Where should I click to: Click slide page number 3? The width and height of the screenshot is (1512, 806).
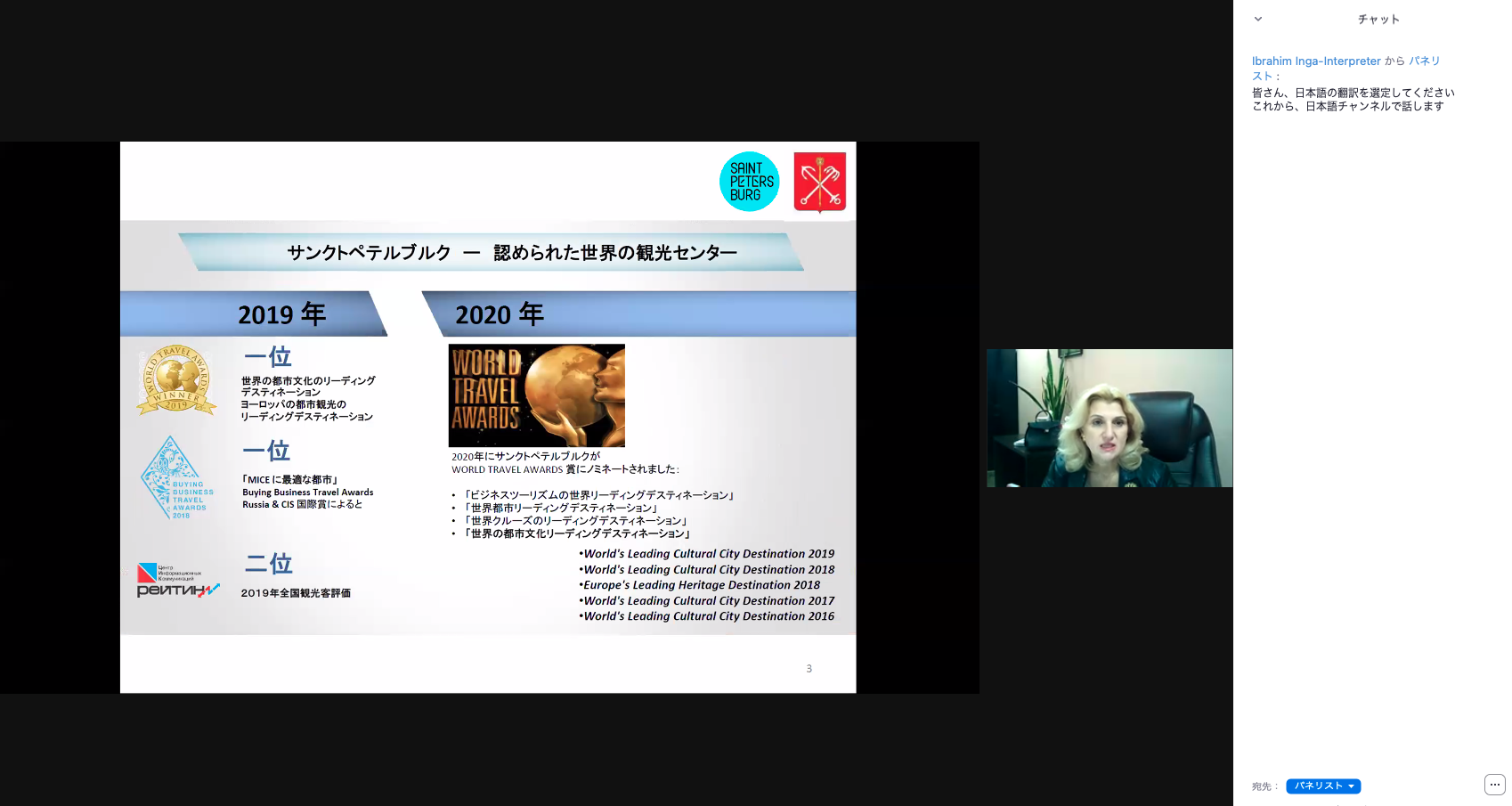pyautogui.click(x=809, y=669)
